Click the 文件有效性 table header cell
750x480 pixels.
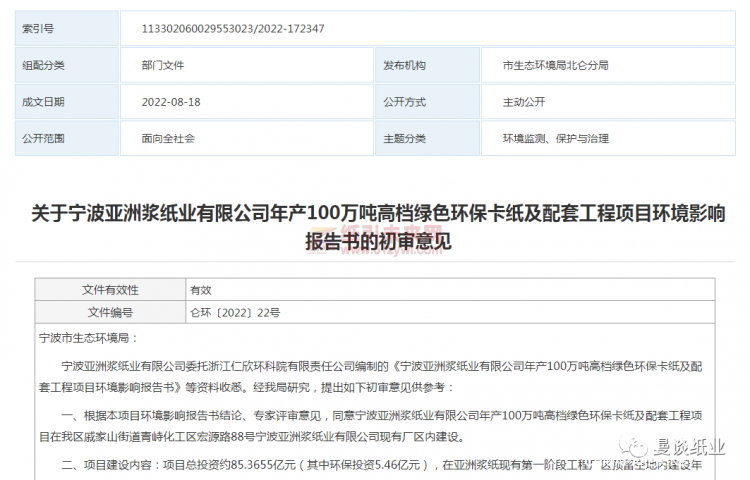click(110, 290)
